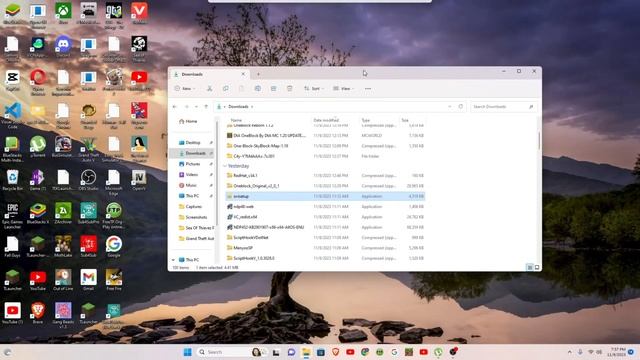The height and width of the screenshot is (360, 640).
Task: Click the Copy icon in File Explorer toolbar
Action: pos(225,89)
